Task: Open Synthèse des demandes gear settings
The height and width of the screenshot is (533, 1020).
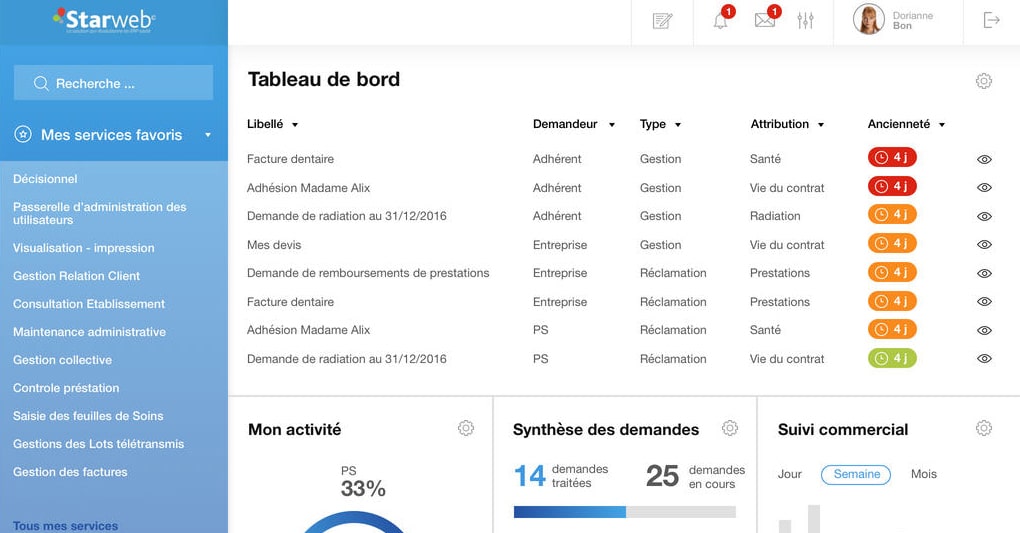Action: (x=730, y=428)
